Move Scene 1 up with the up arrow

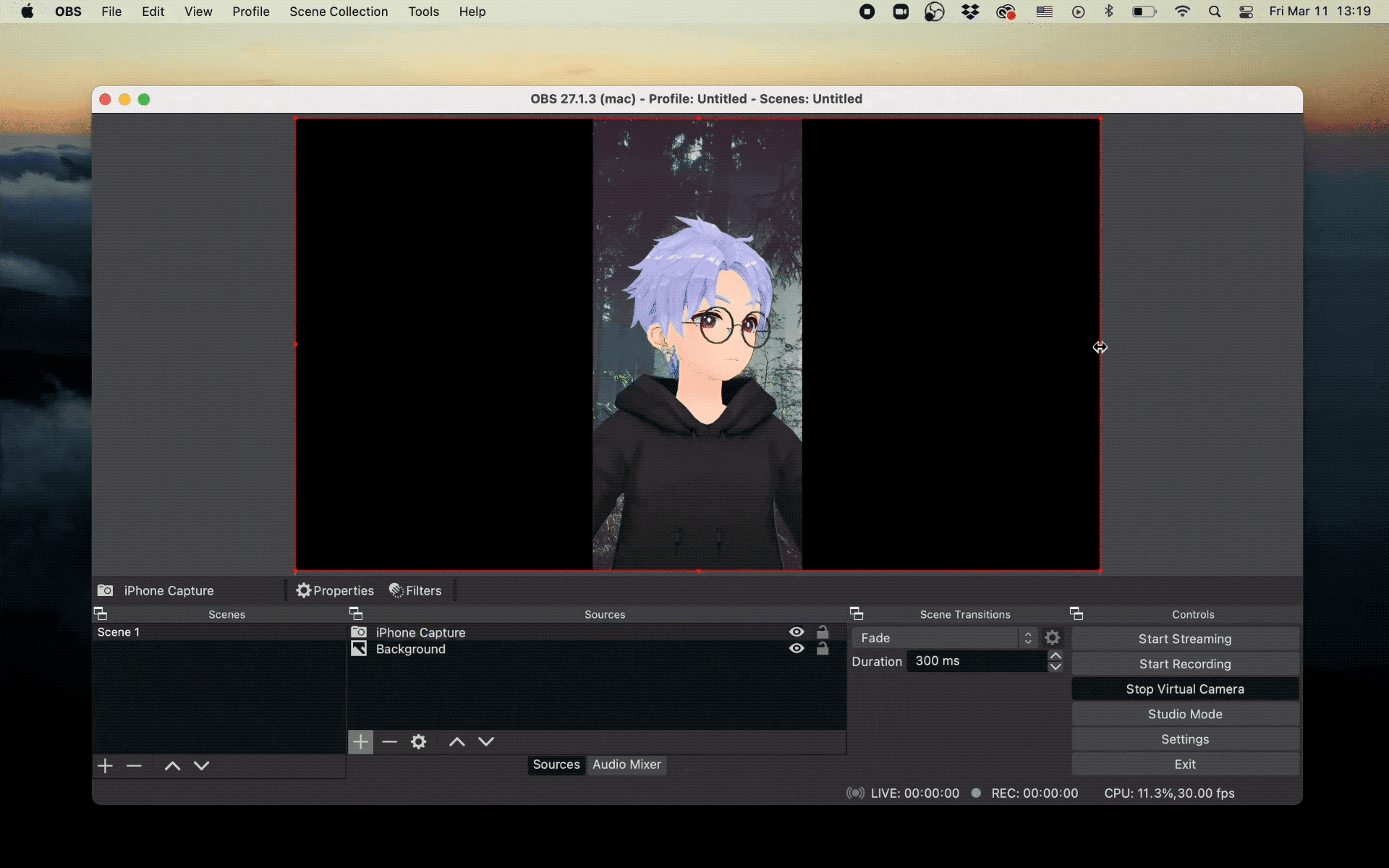pyautogui.click(x=171, y=765)
